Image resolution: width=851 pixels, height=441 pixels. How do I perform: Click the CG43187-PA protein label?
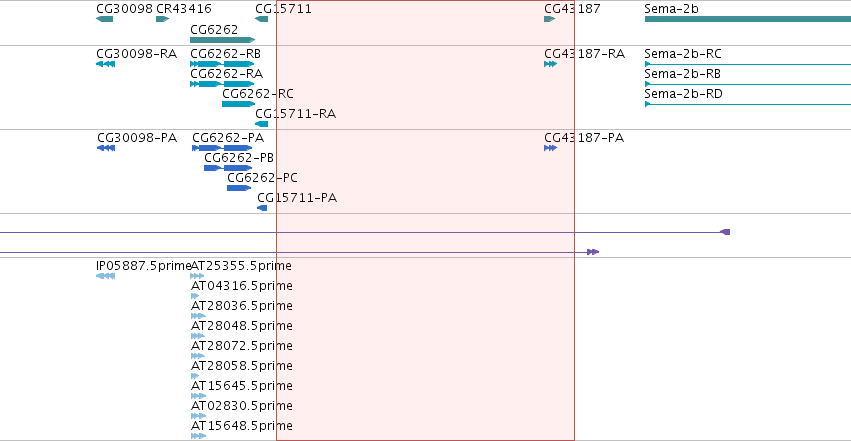(585, 138)
